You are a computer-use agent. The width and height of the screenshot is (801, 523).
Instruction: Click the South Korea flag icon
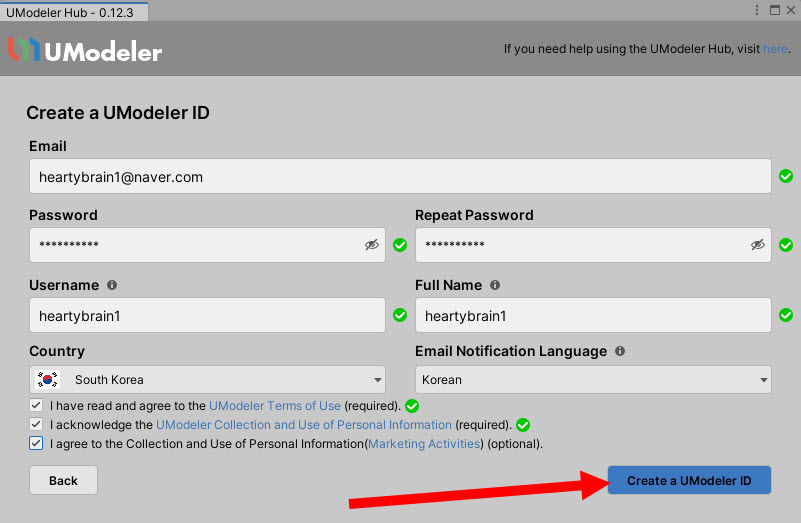coord(48,379)
